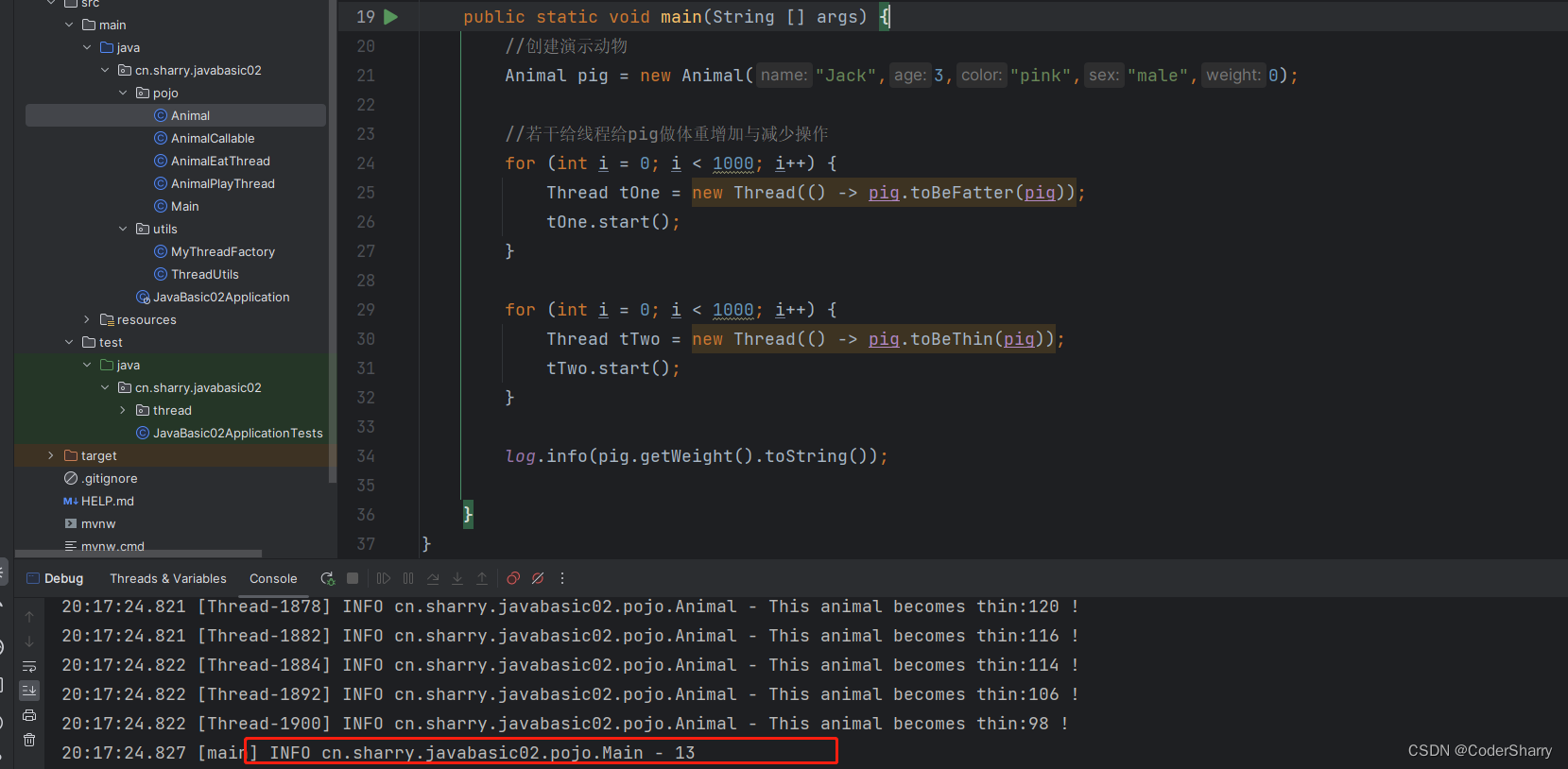Collapse the utils package

[x=123, y=229]
